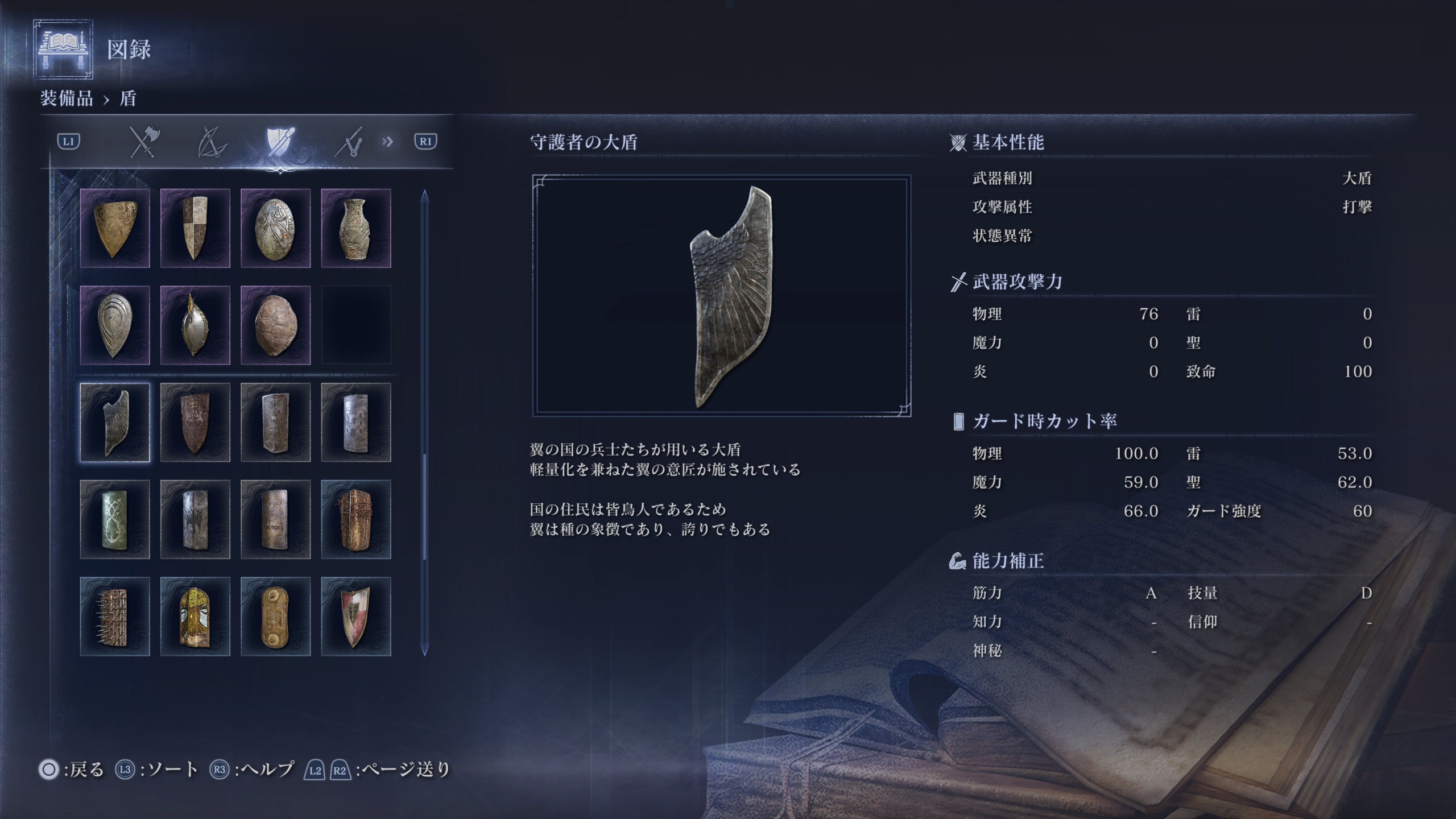
Task: Choose the thorn-wrapped greatshield icon
Action: point(356,519)
